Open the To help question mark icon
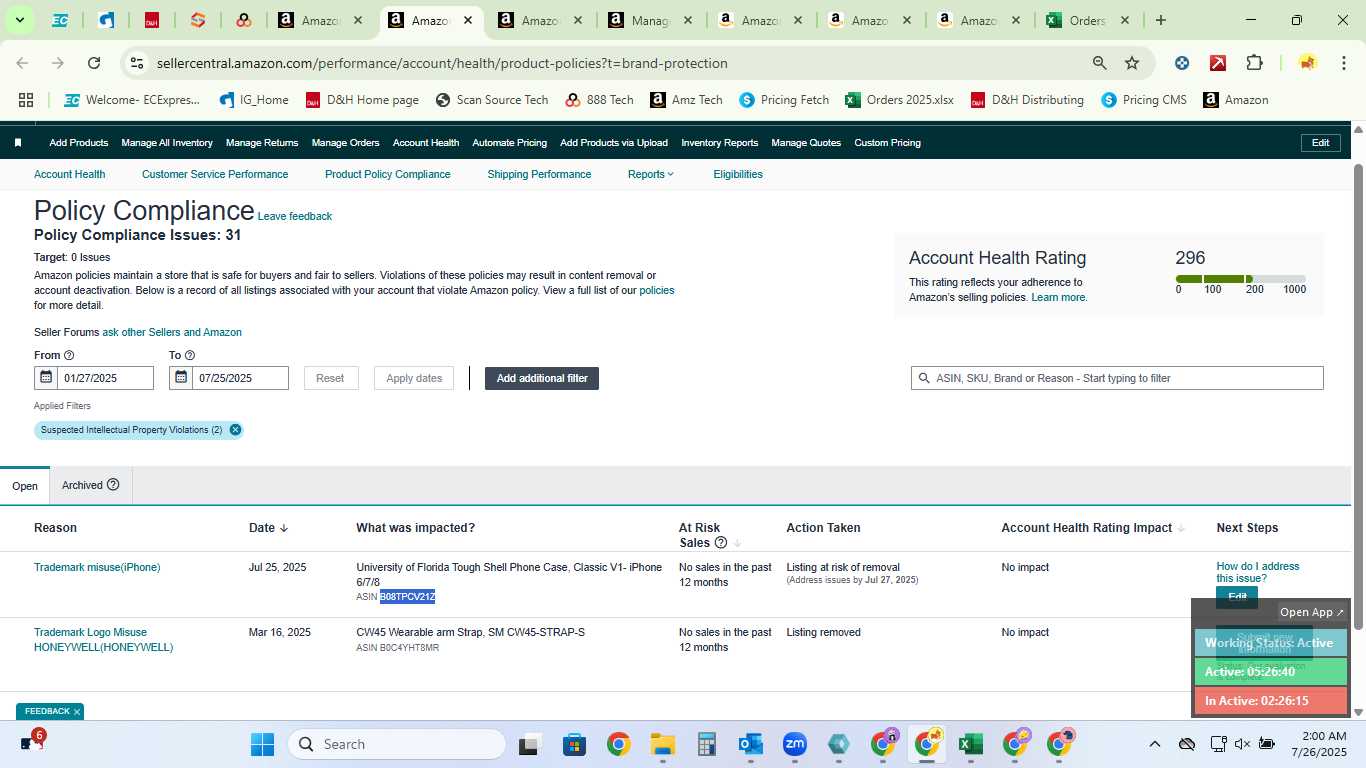The image size is (1366, 768). pyautogui.click(x=190, y=355)
